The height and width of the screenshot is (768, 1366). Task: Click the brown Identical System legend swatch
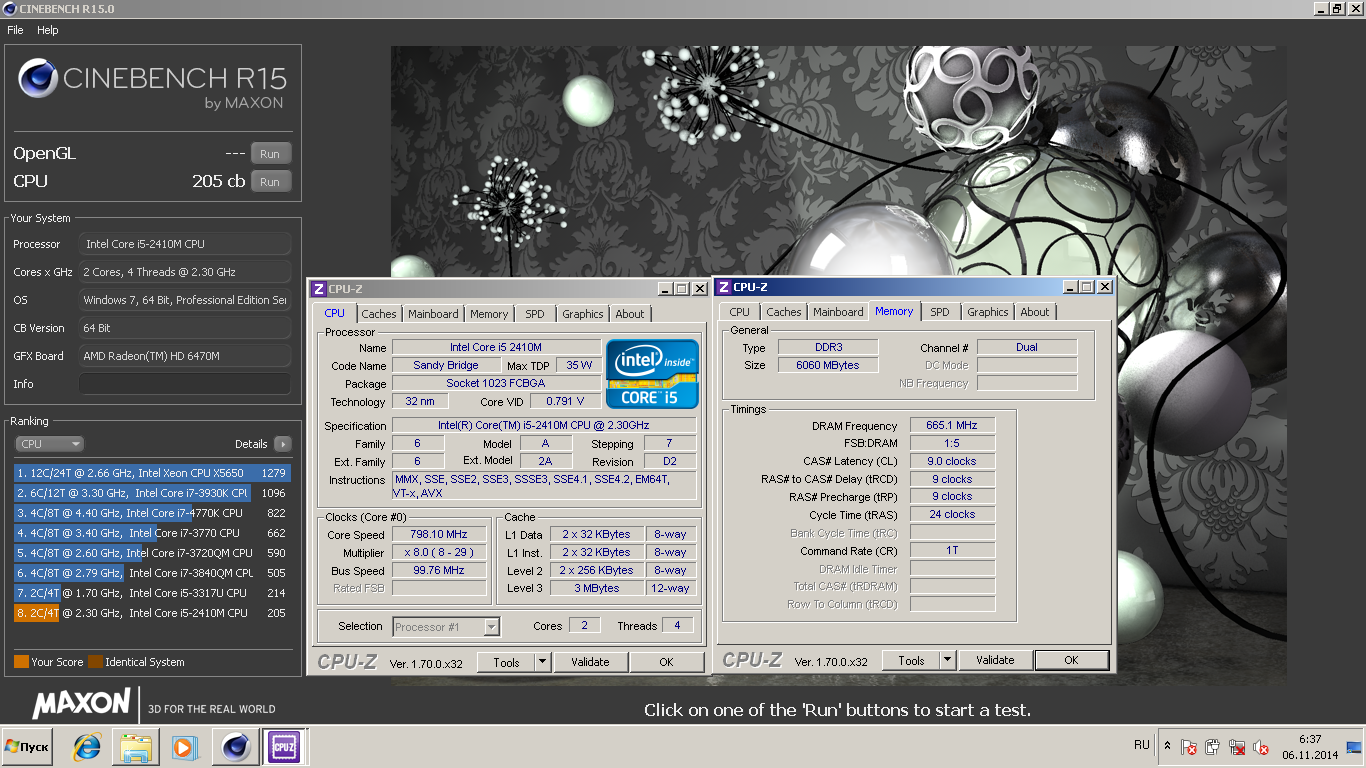(95, 662)
